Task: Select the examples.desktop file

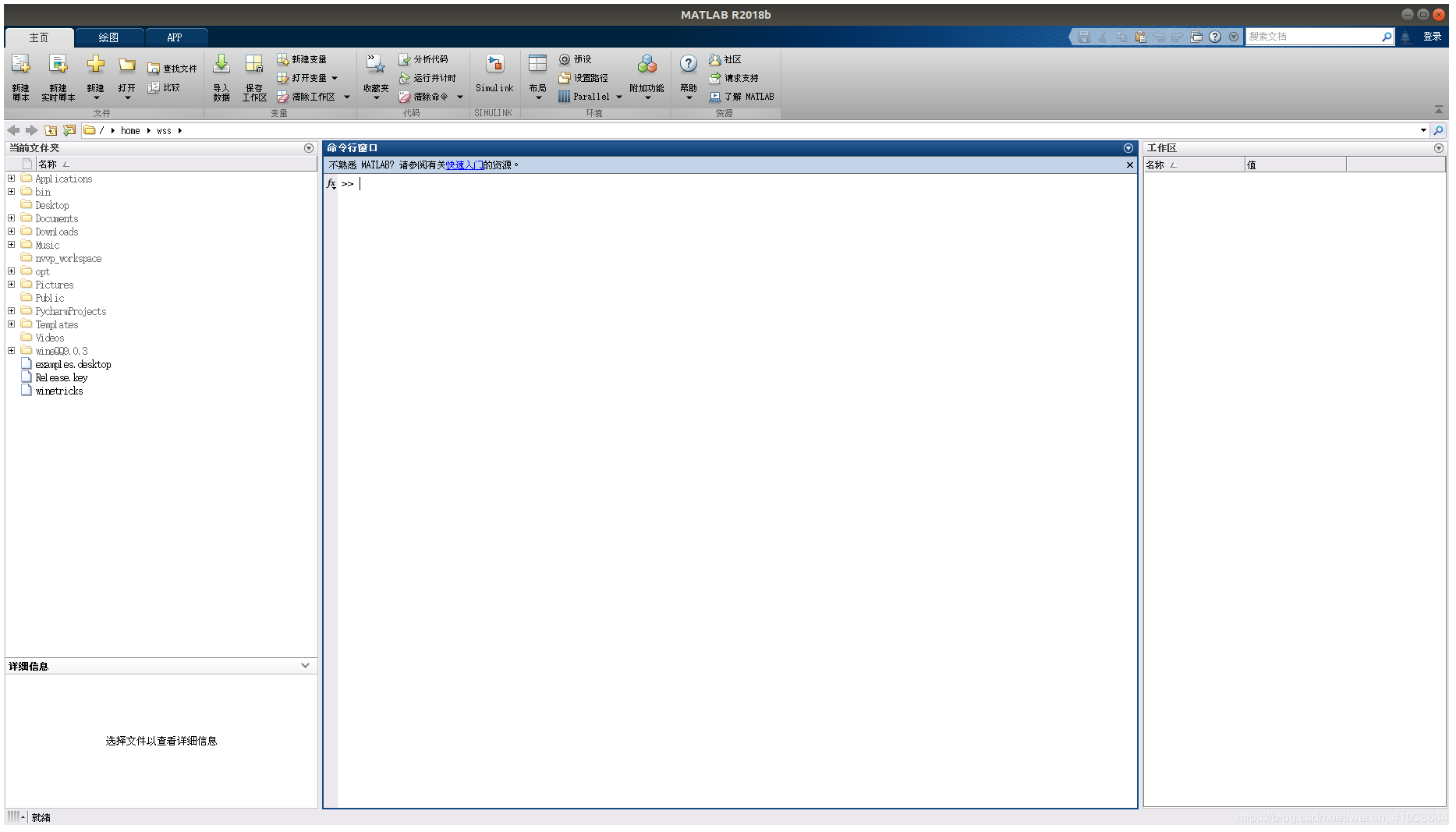Action: pos(73,364)
